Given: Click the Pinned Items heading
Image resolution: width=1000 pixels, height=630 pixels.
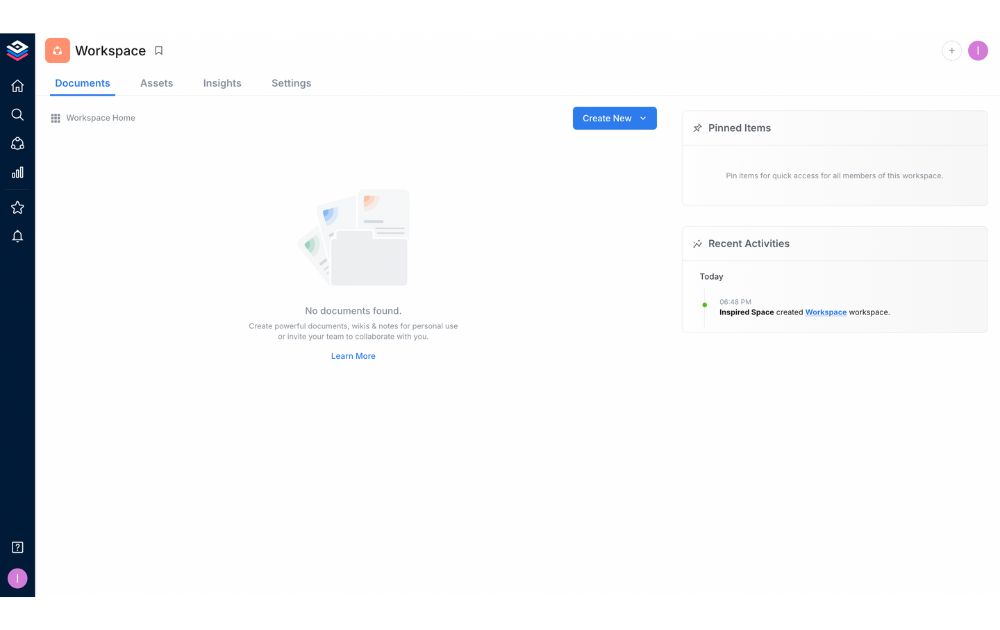Looking at the screenshot, I should click(x=739, y=128).
